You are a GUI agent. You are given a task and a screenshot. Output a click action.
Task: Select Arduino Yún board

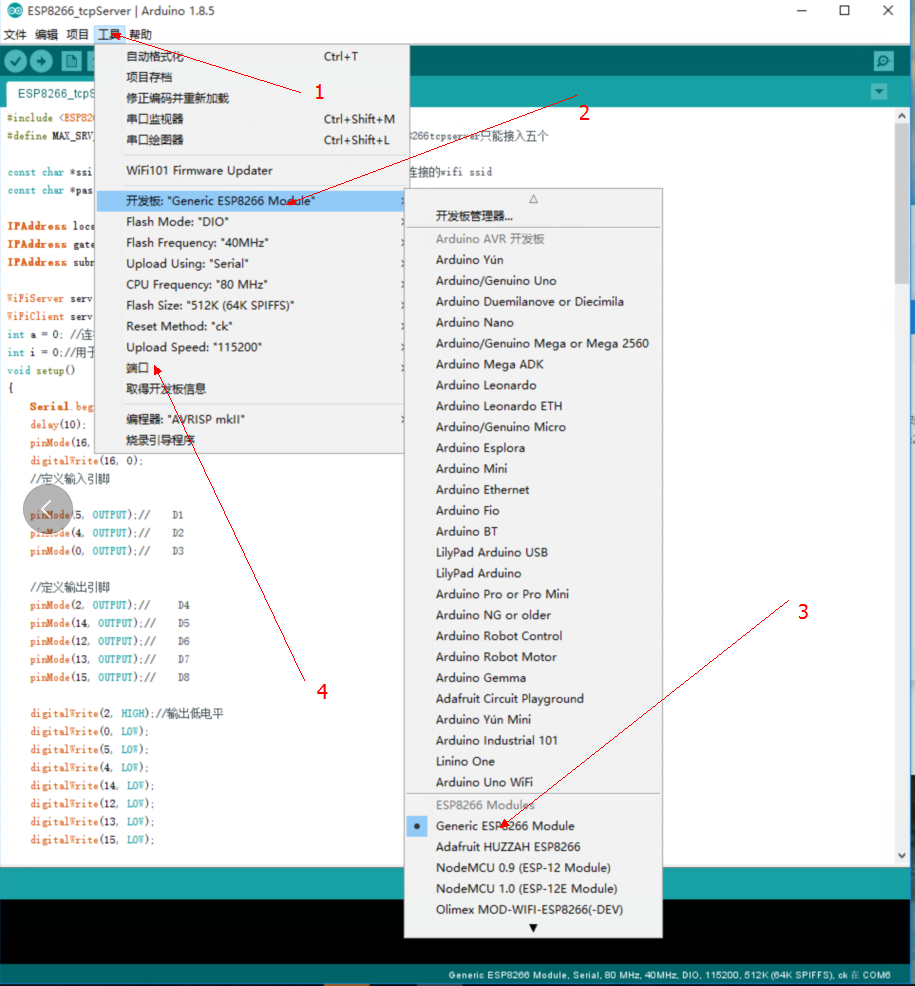click(533, 260)
